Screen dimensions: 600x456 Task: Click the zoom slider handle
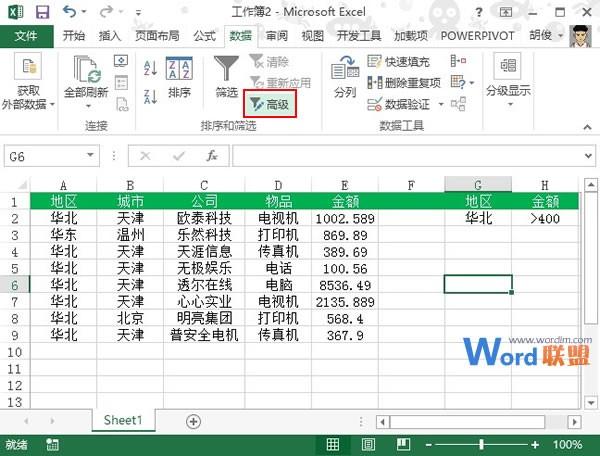tap(481, 444)
